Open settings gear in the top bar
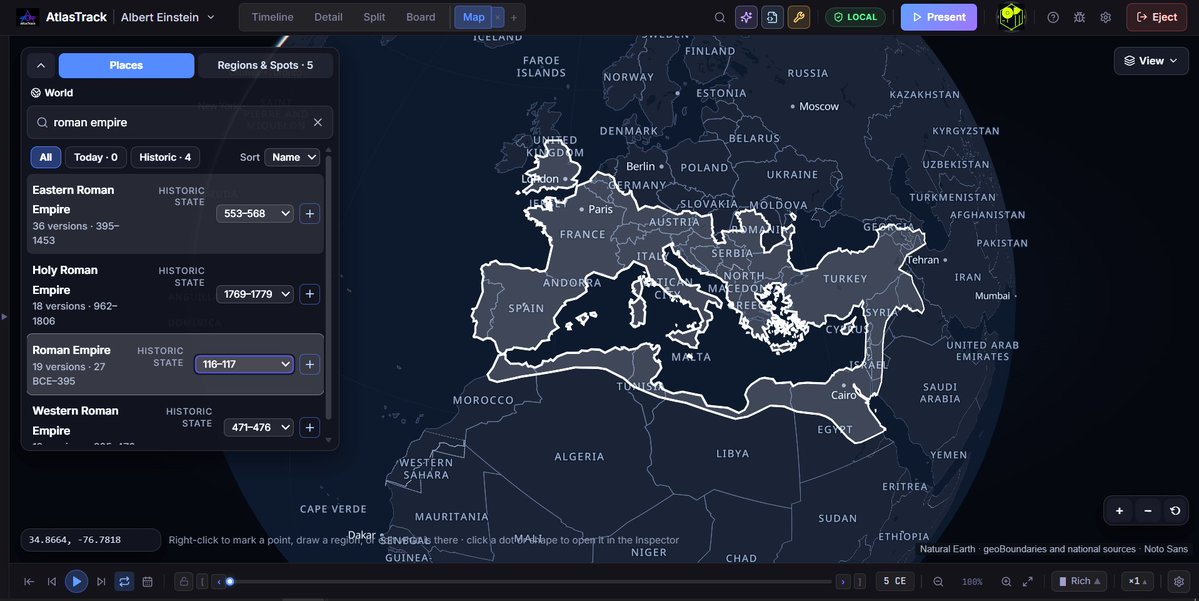The image size is (1199, 601). pyautogui.click(x=1106, y=17)
